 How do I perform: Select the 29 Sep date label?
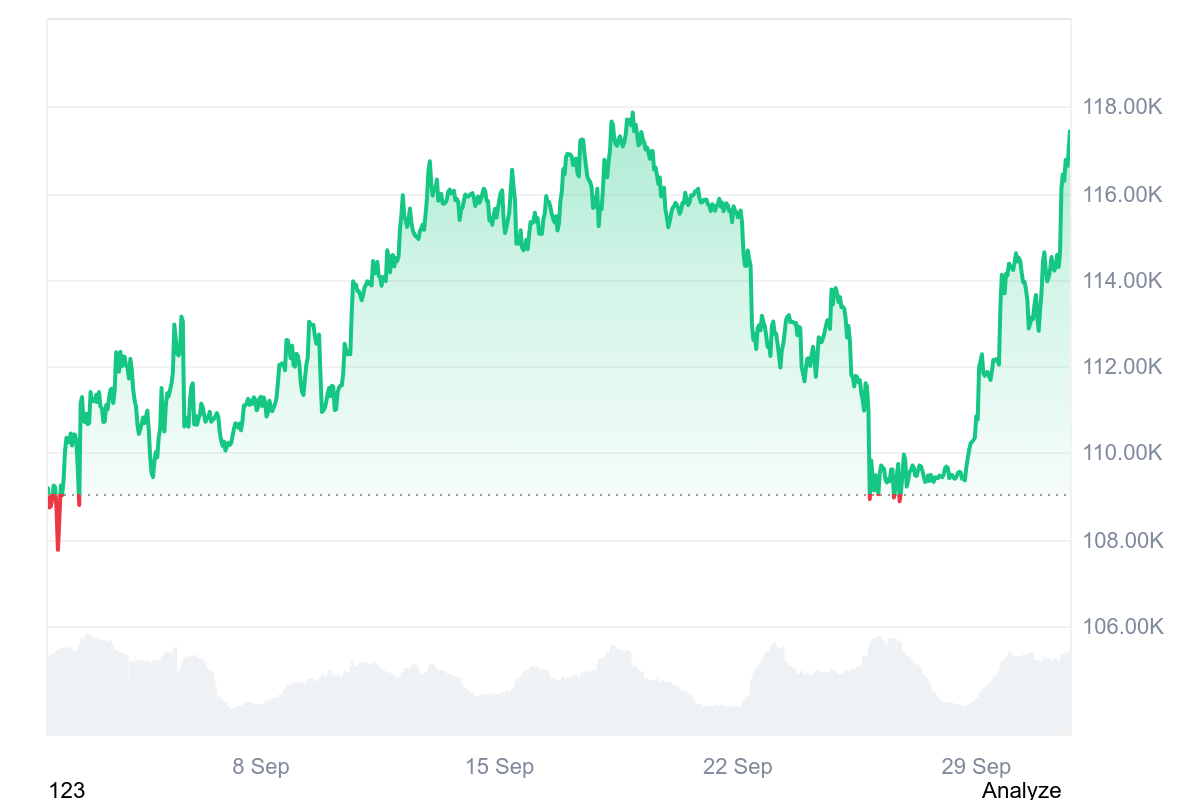pos(976,767)
